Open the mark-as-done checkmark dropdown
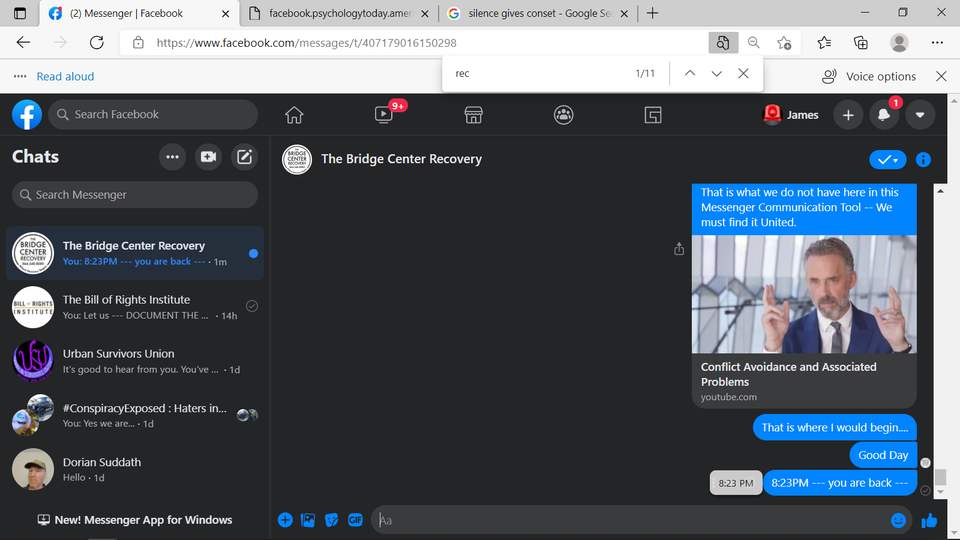Viewport: 960px width, 540px height. 888,160
